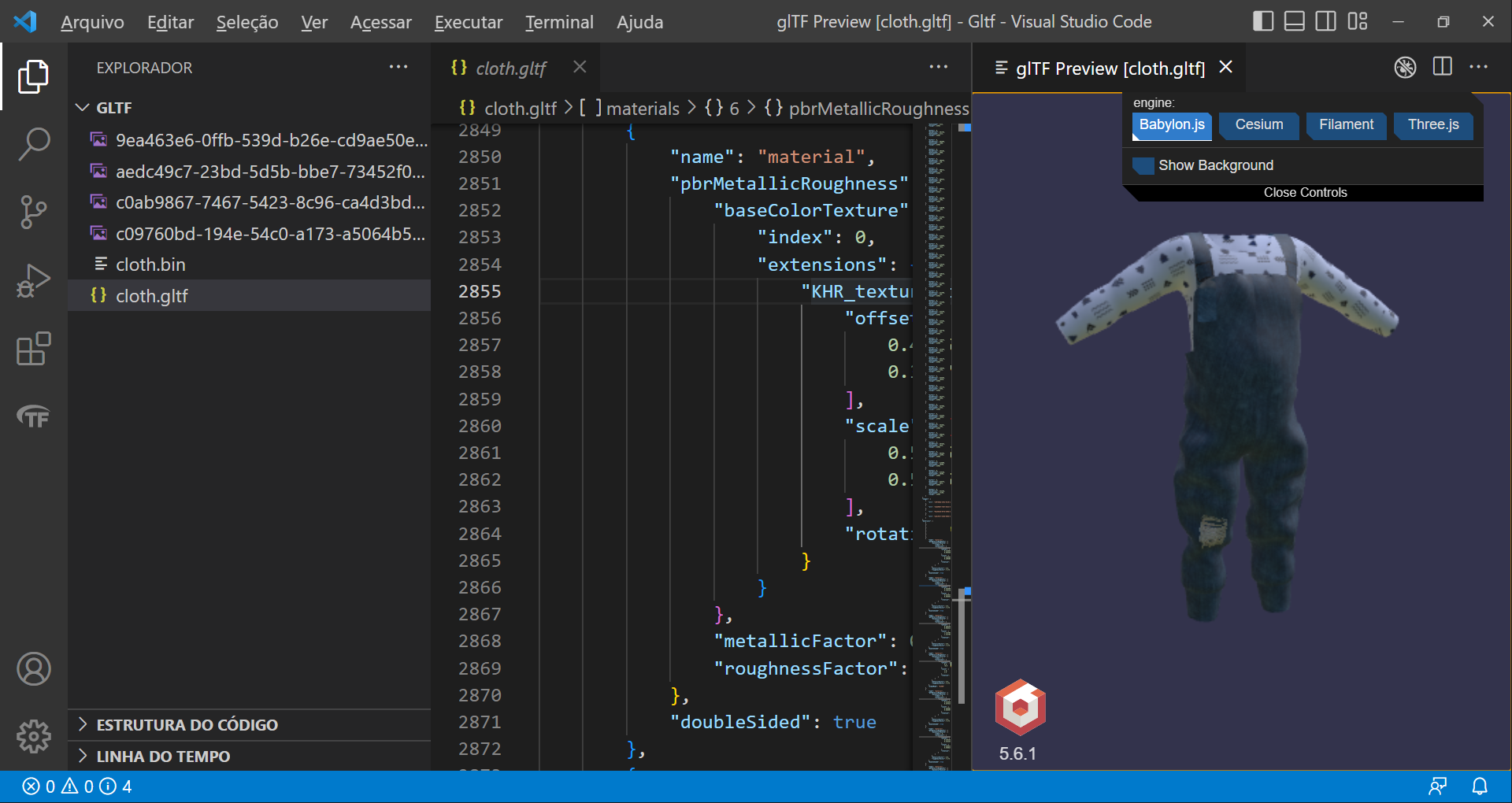Click the globe debug icon in preview toolbar
The width and height of the screenshot is (1512, 803).
[x=1405, y=68]
